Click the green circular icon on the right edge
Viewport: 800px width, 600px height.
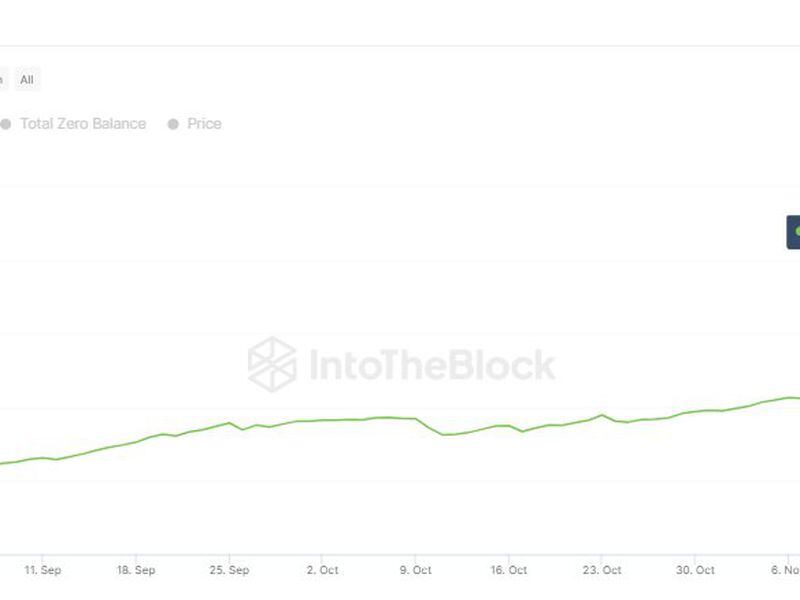pyautogui.click(x=796, y=230)
